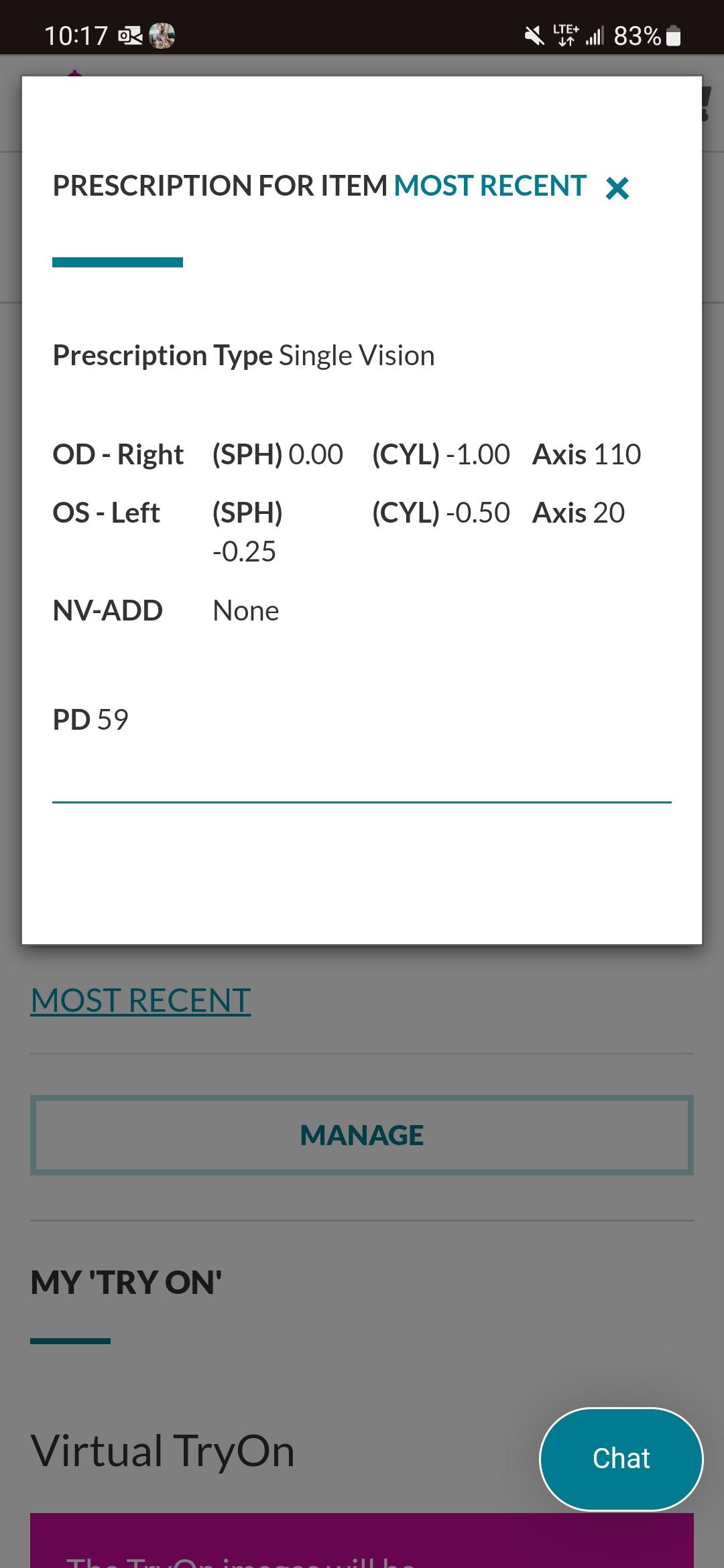Tap the OD - Right row label
The width and height of the screenshot is (724, 1568).
click(118, 454)
